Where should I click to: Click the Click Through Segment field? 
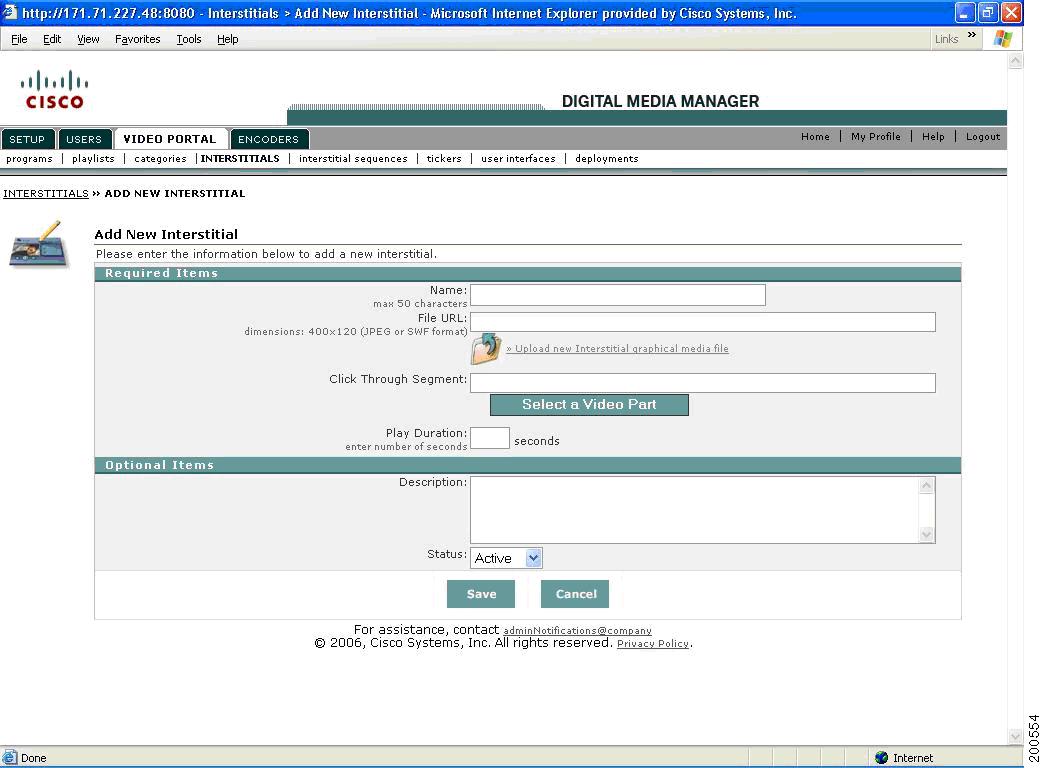703,383
